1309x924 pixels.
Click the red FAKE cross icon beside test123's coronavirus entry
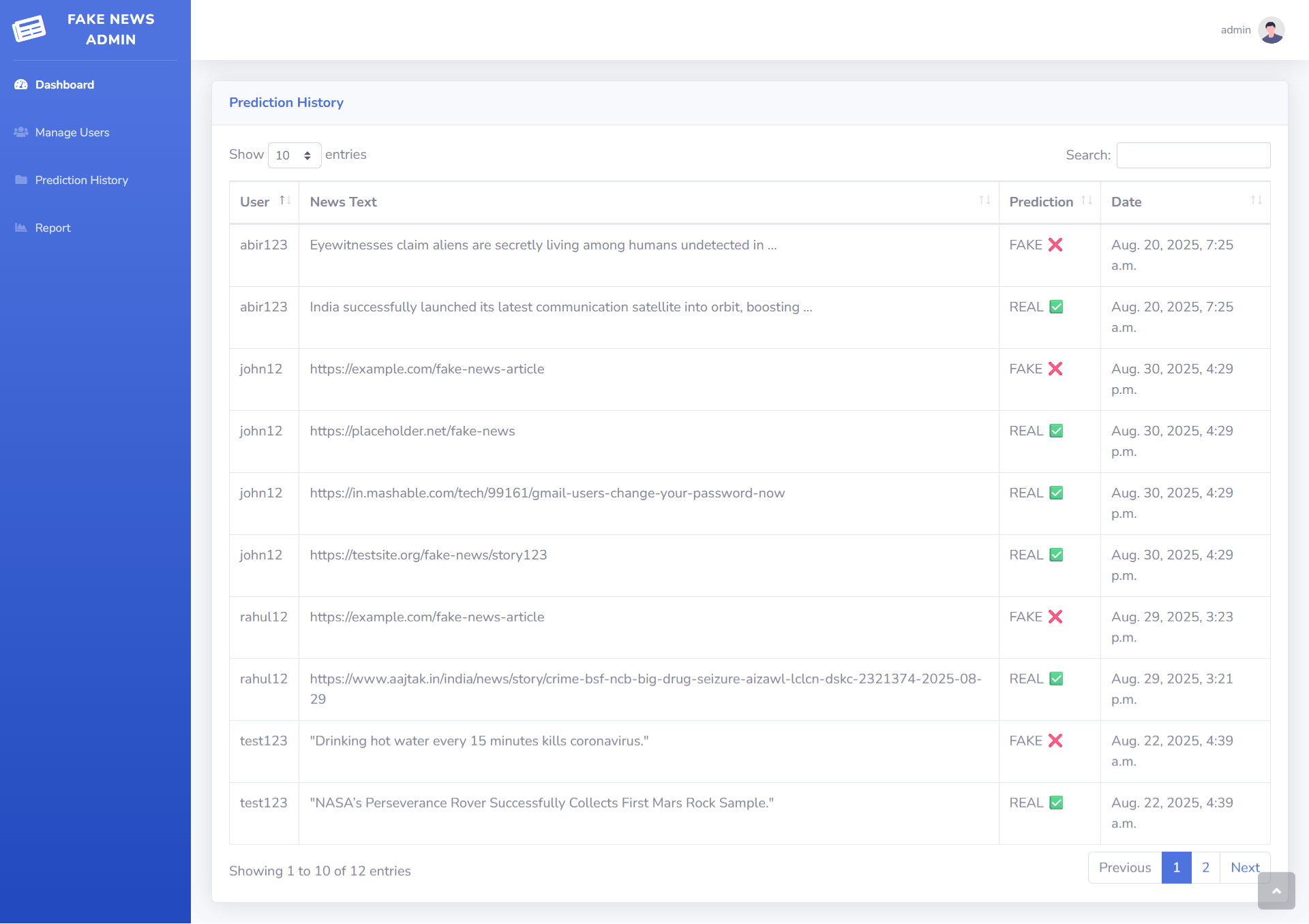pyautogui.click(x=1055, y=741)
